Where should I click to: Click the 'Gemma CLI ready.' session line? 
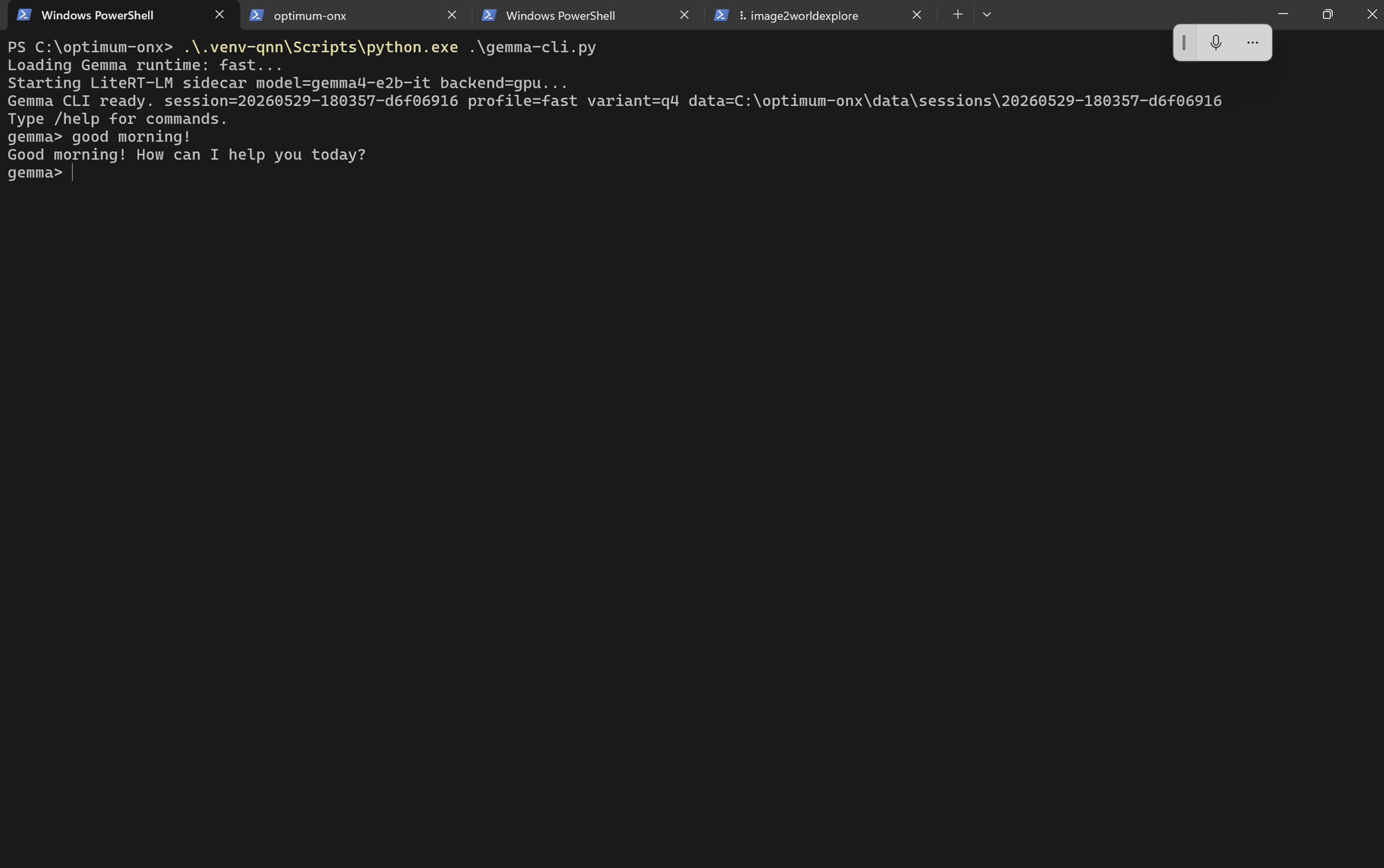point(614,101)
